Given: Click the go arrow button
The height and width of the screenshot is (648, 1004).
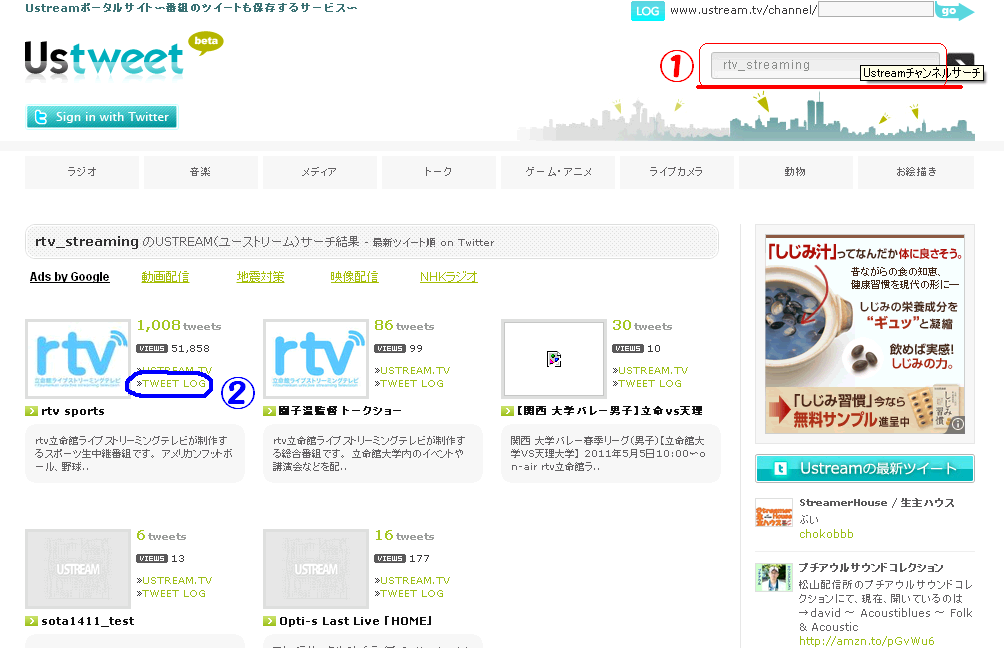Looking at the screenshot, I should pos(954,11).
